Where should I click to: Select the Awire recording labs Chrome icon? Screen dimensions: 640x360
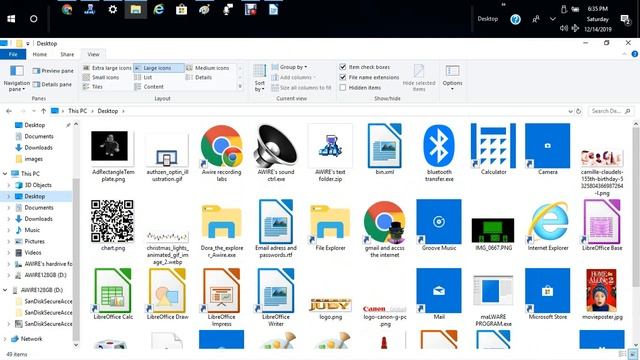pos(222,146)
